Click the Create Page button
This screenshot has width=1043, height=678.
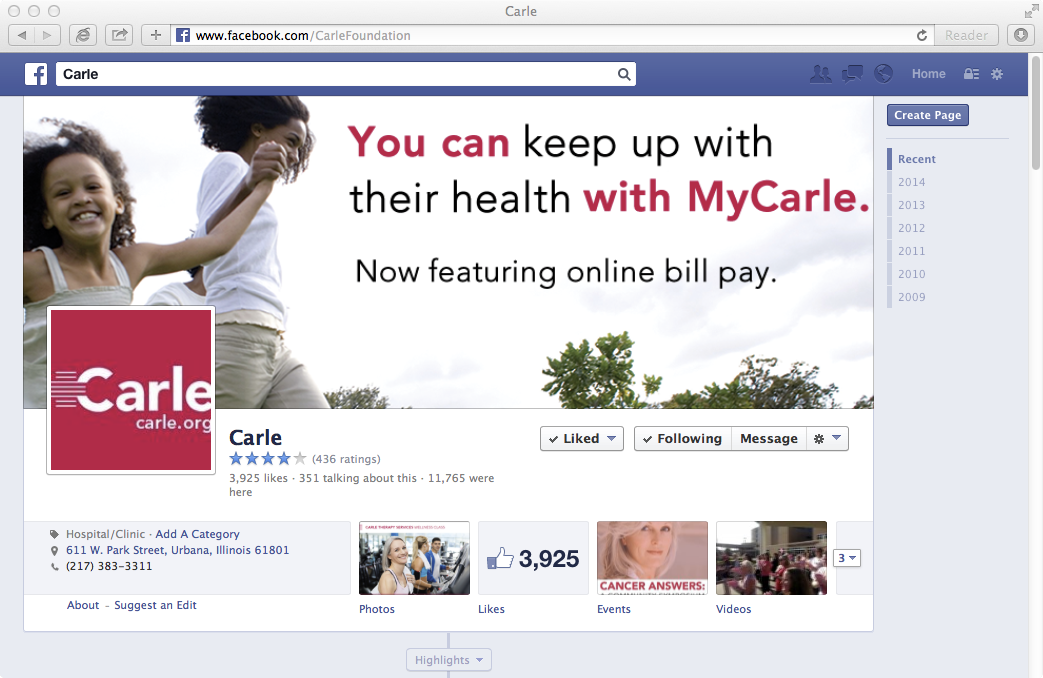tap(928, 115)
